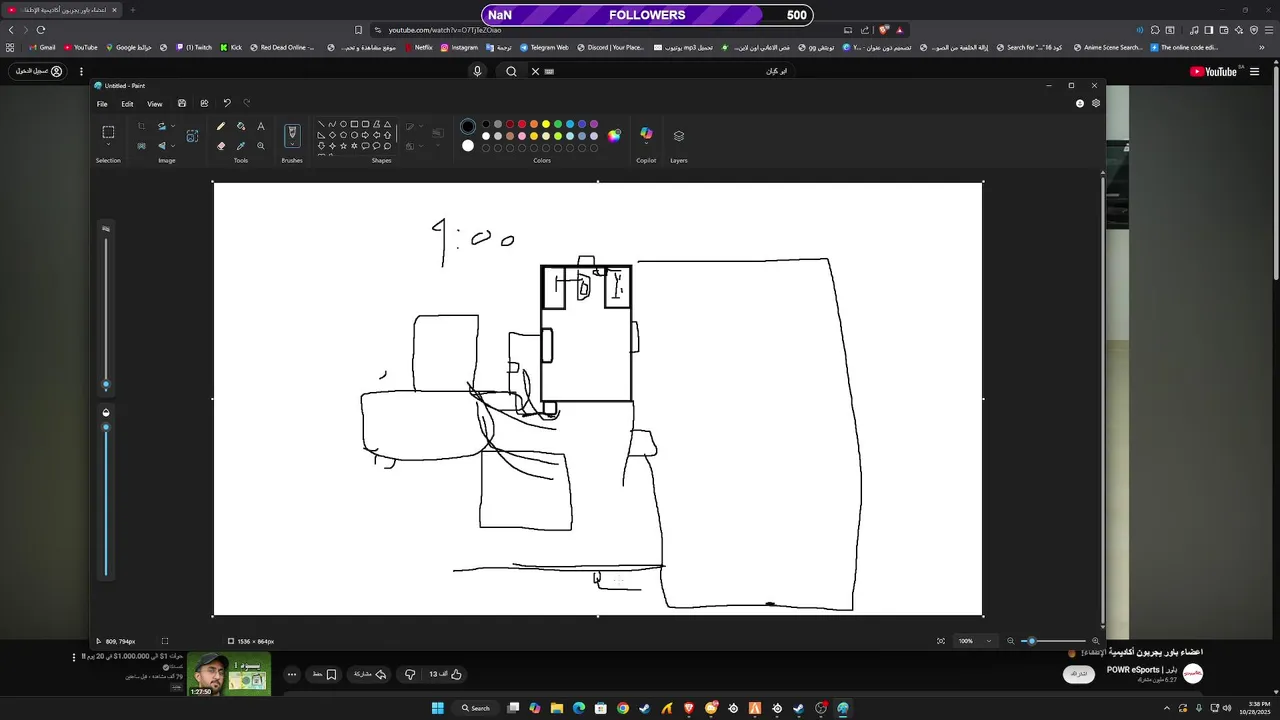The image size is (1280, 720).
Task: Expand the Flip options dropdown
Action: pos(173,146)
